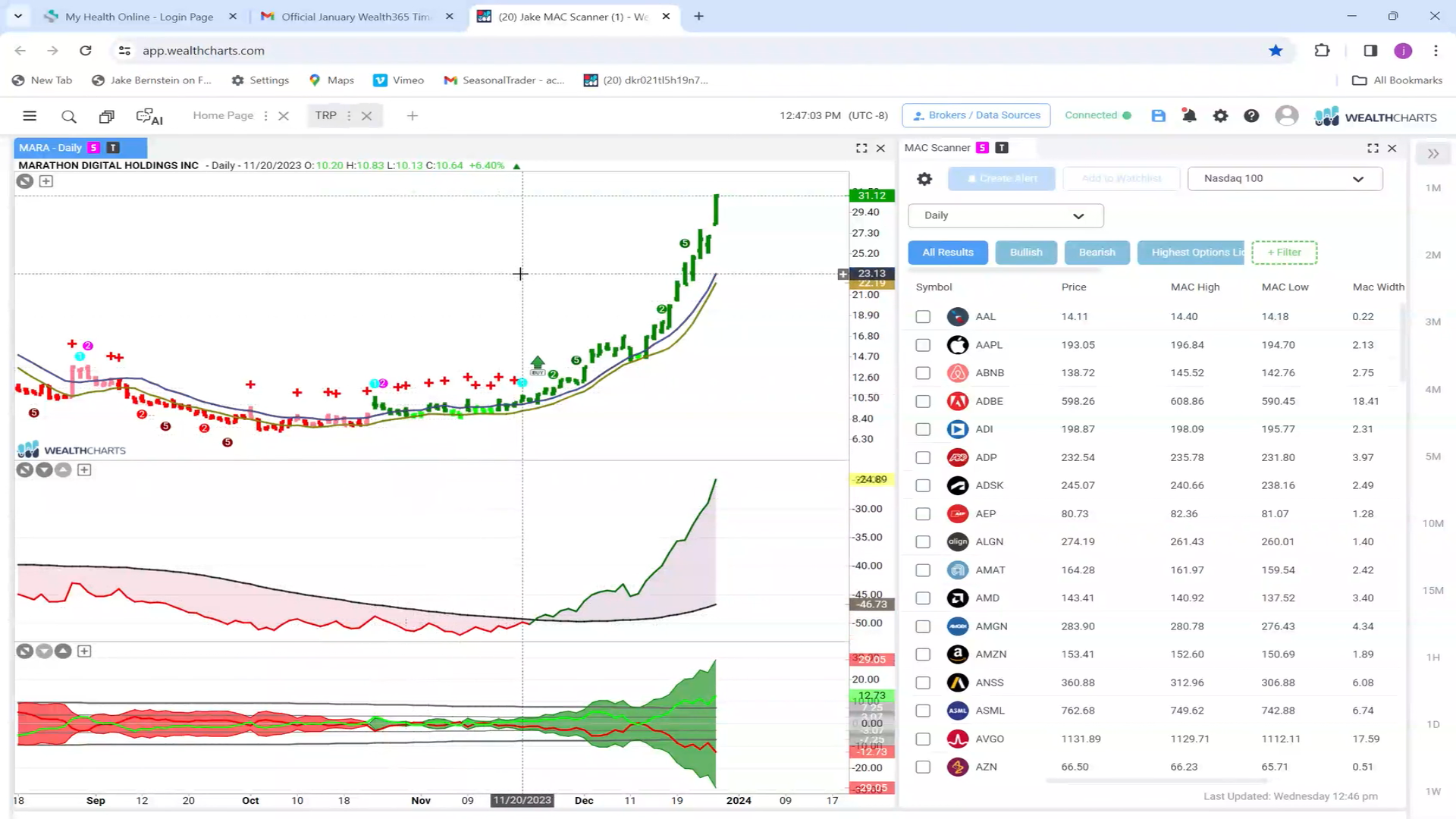Click the Create Alert button
The height and width of the screenshot is (819, 1456).
1001,179
